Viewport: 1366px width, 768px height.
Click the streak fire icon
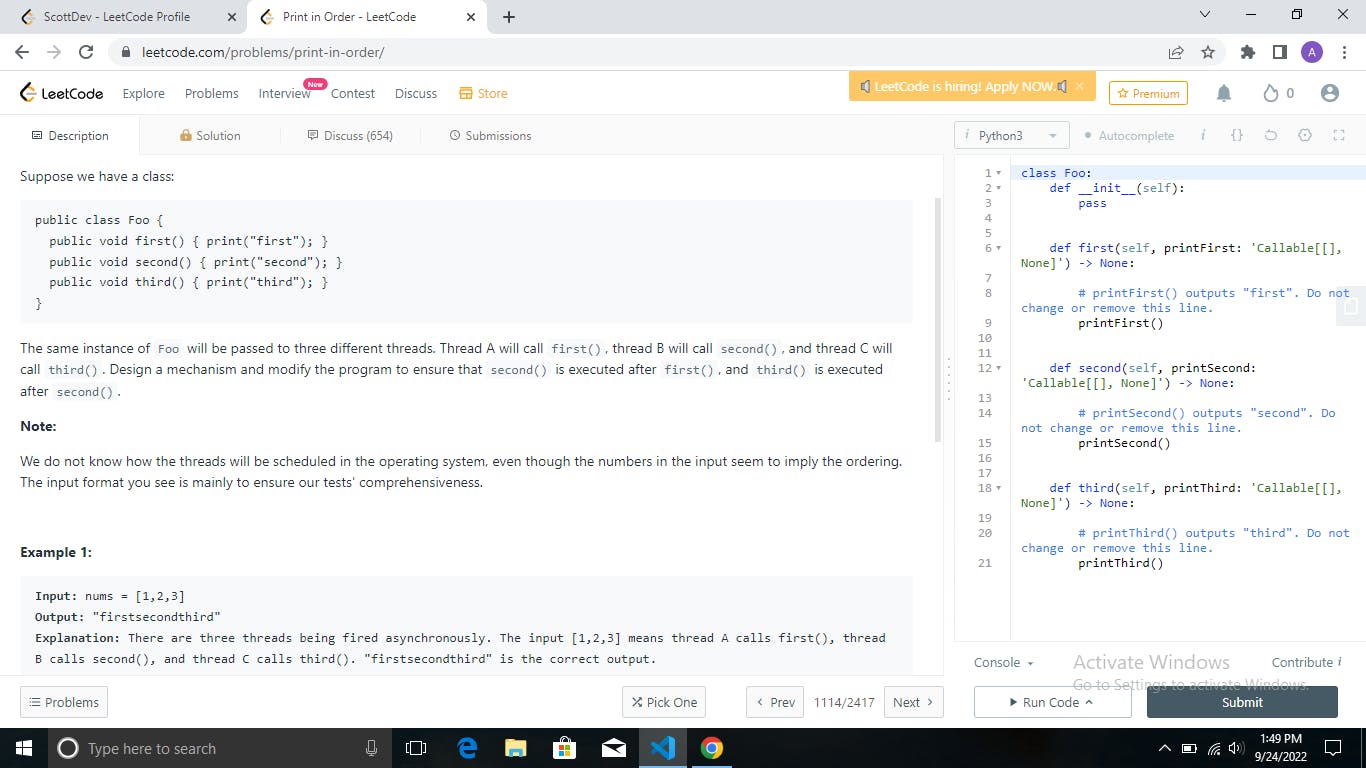pos(1271,93)
